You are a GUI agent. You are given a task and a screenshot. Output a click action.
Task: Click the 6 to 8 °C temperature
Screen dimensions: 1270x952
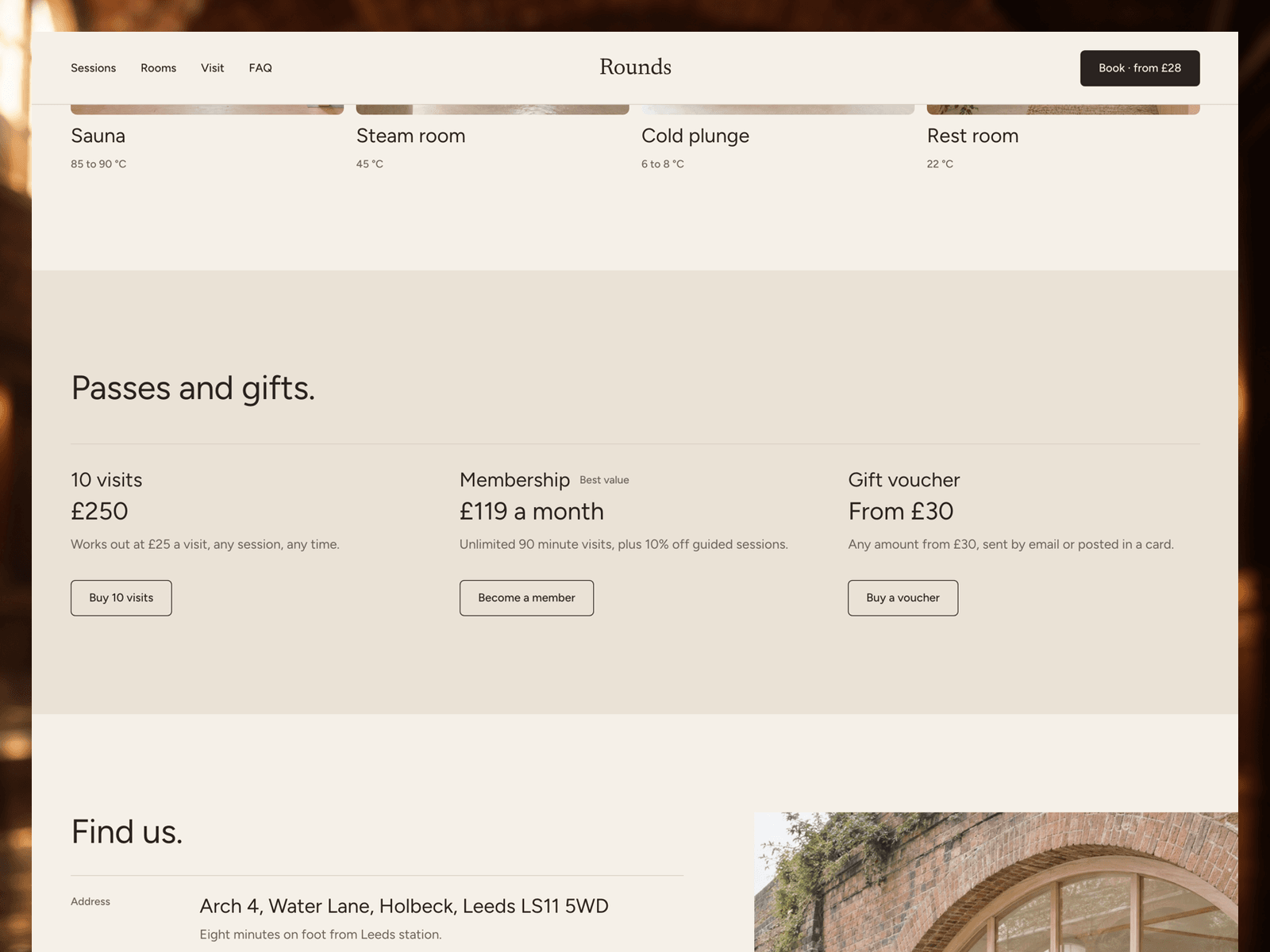[x=663, y=164]
